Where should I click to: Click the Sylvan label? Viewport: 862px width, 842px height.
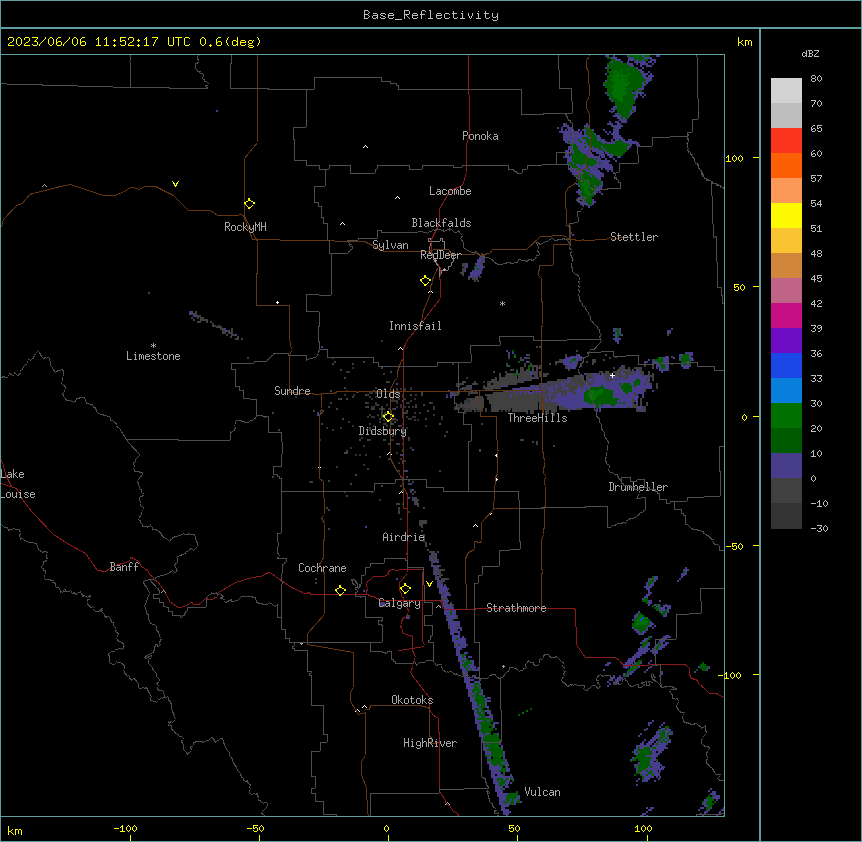[390, 245]
